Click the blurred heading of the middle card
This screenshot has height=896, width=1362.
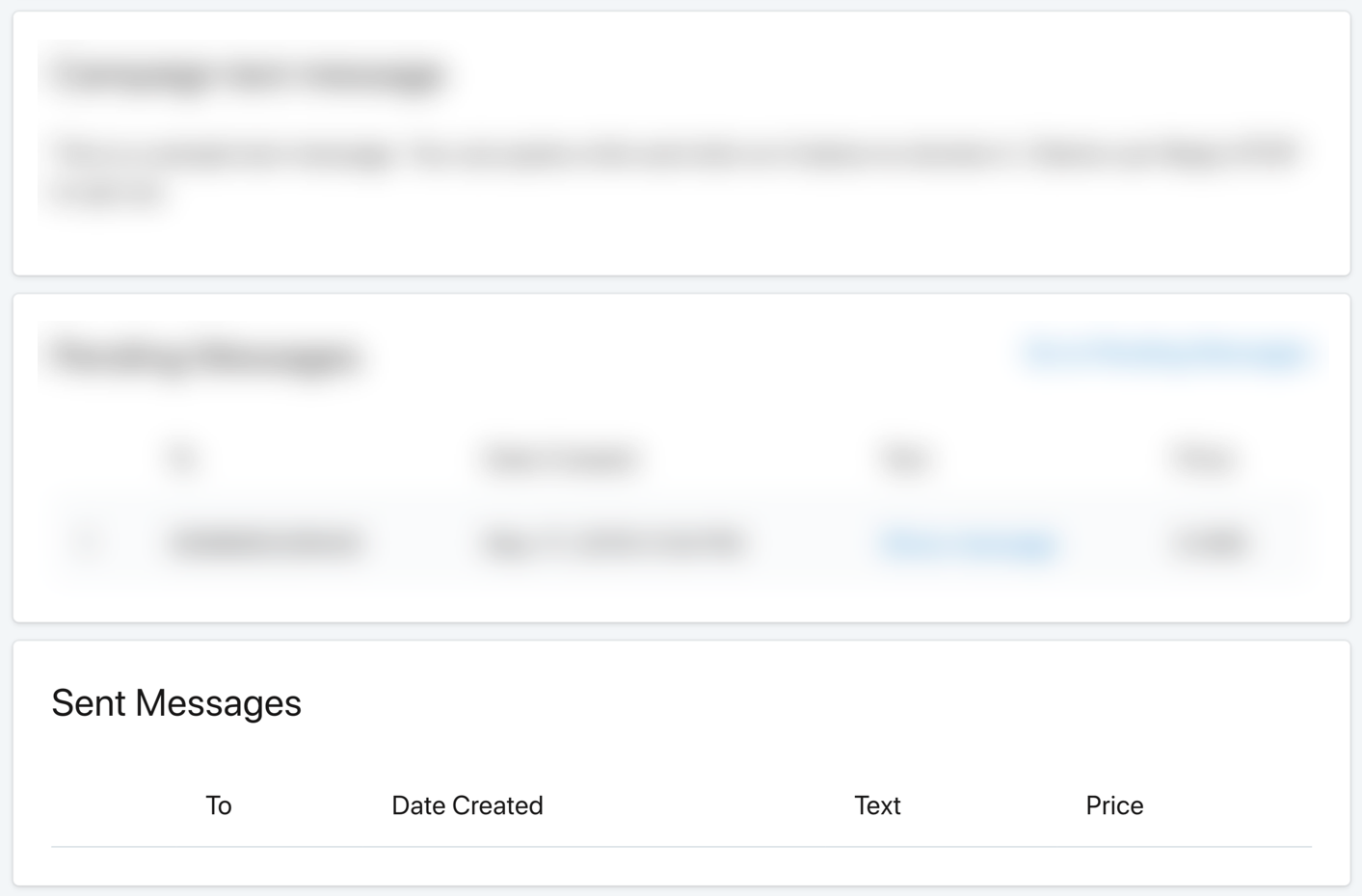click(204, 357)
